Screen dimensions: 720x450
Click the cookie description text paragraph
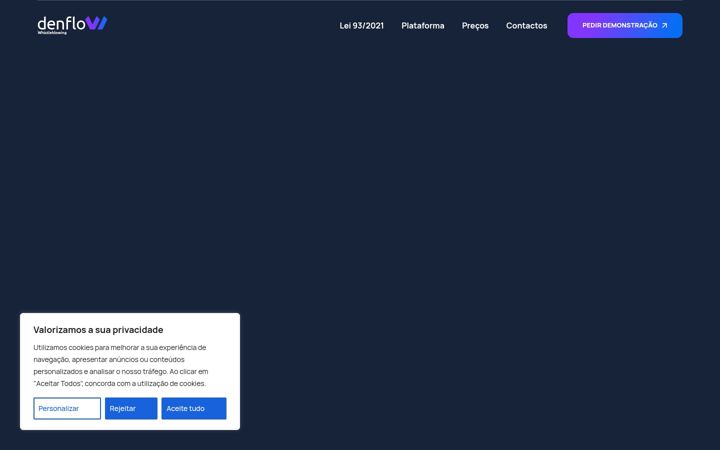[x=121, y=365]
